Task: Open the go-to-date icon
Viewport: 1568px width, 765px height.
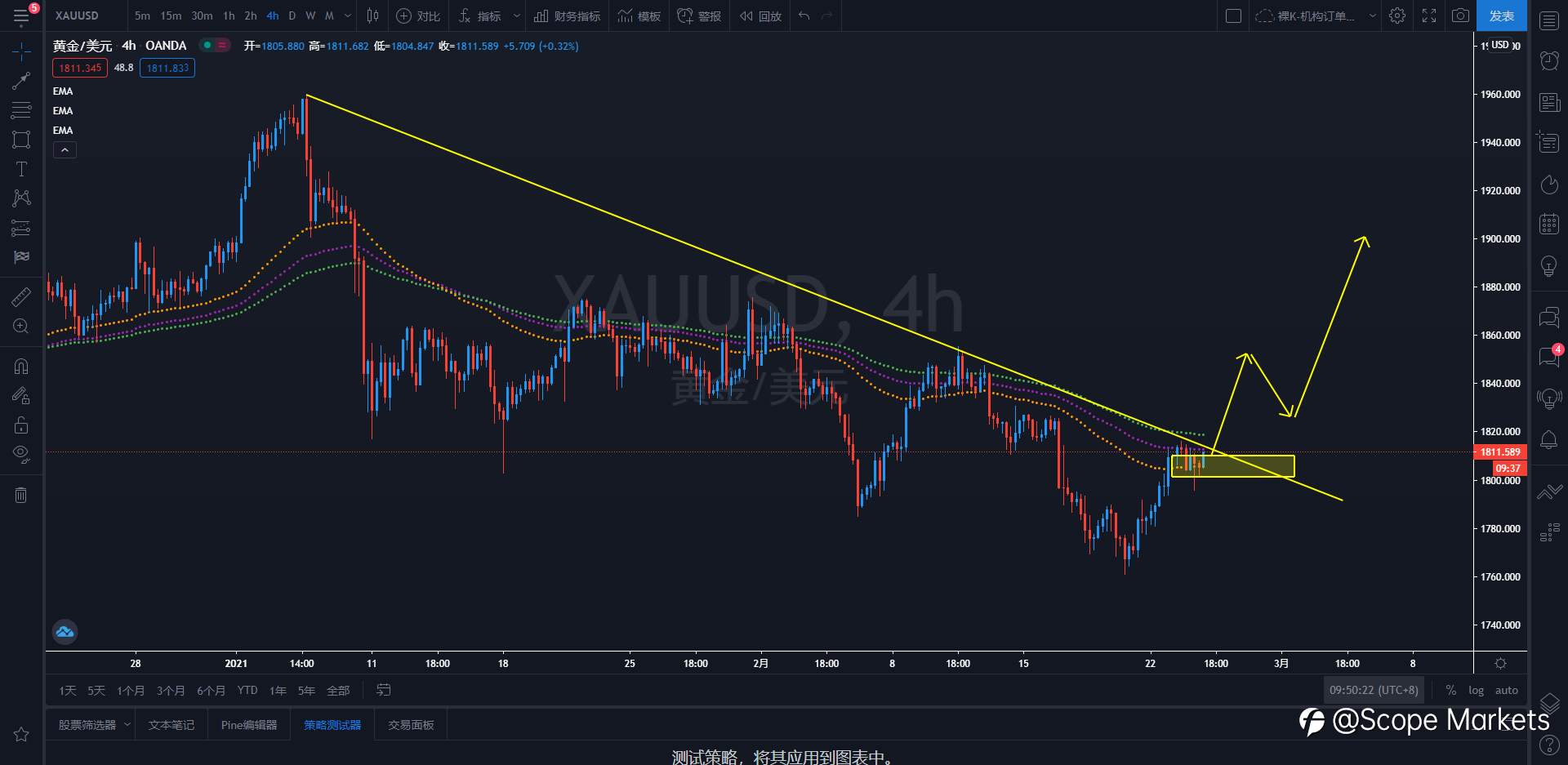Action: 383,691
